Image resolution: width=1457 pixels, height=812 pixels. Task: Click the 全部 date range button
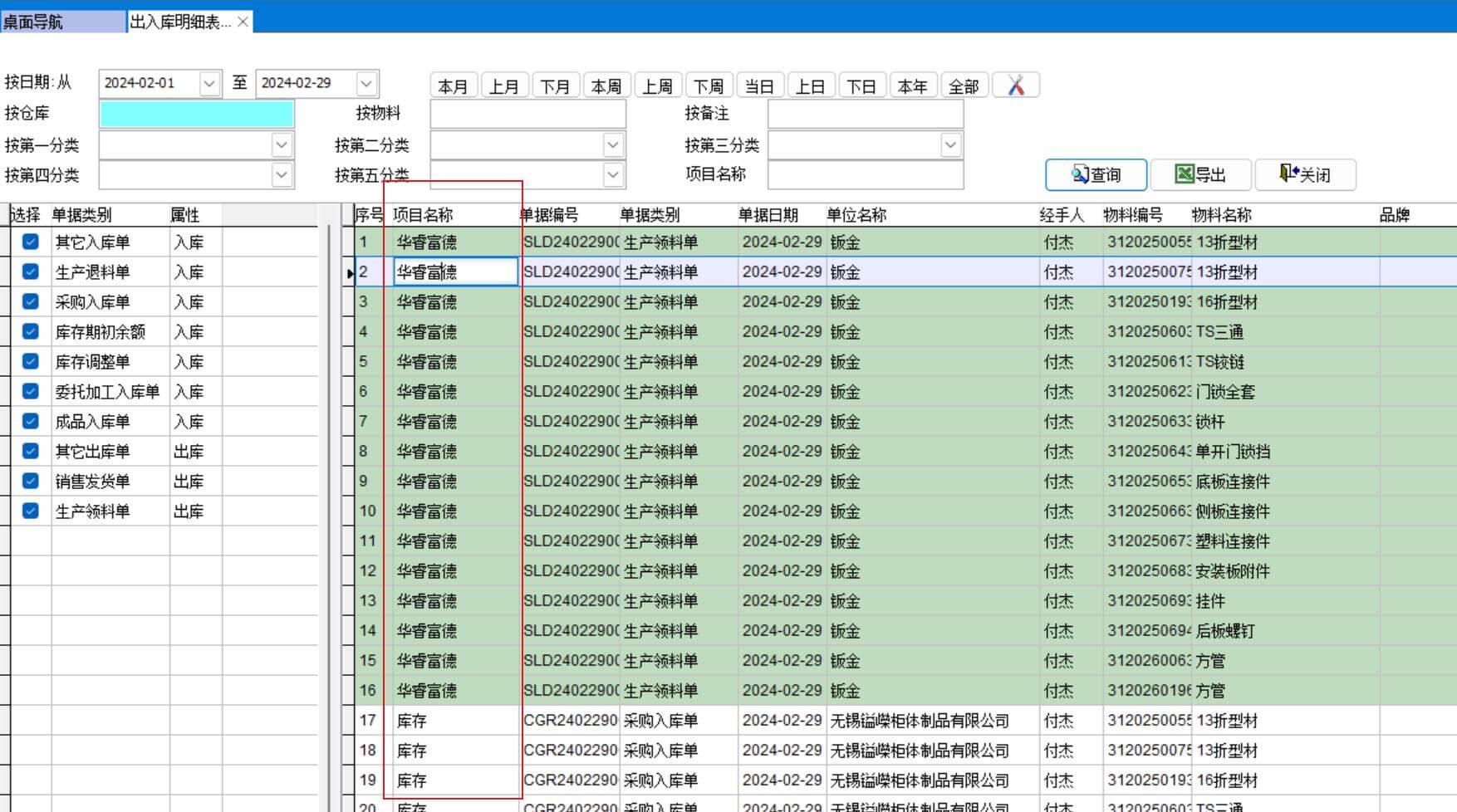tap(964, 86)
